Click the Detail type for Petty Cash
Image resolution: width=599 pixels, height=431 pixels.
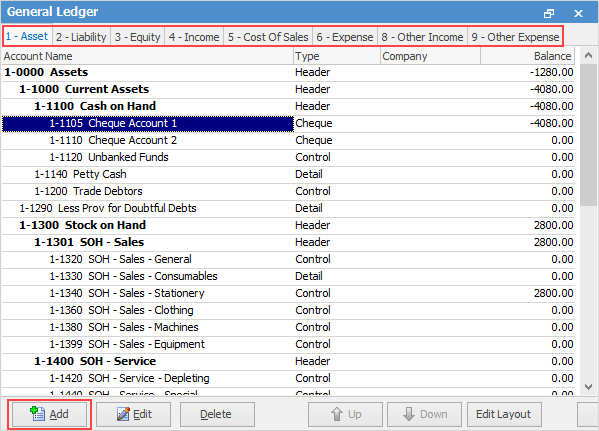[x=309, y=174]
